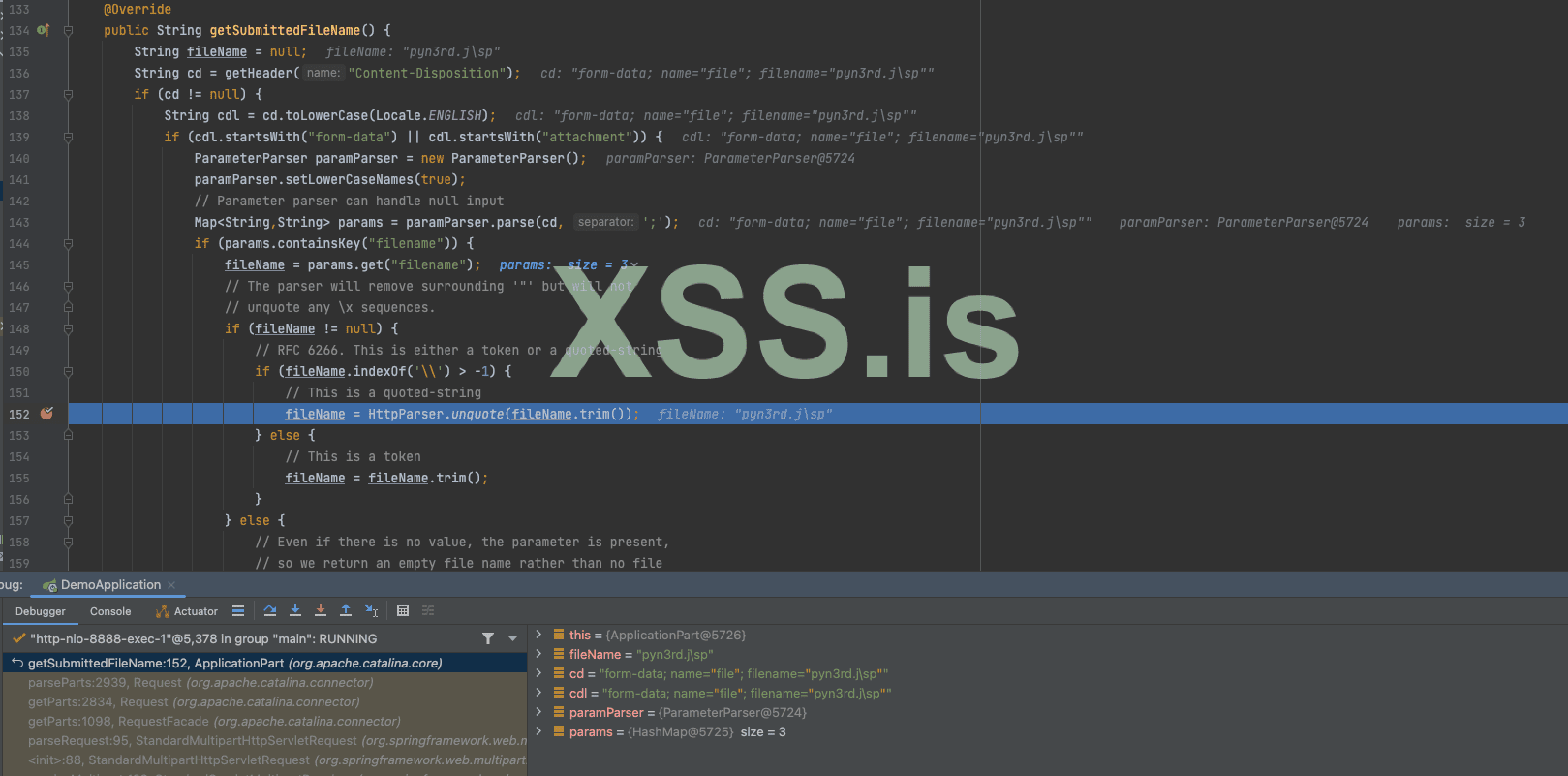Click the inline 'params: size = 3' on line 143
Viewport: 1568px width, 776px height.
click(1461, 222)
